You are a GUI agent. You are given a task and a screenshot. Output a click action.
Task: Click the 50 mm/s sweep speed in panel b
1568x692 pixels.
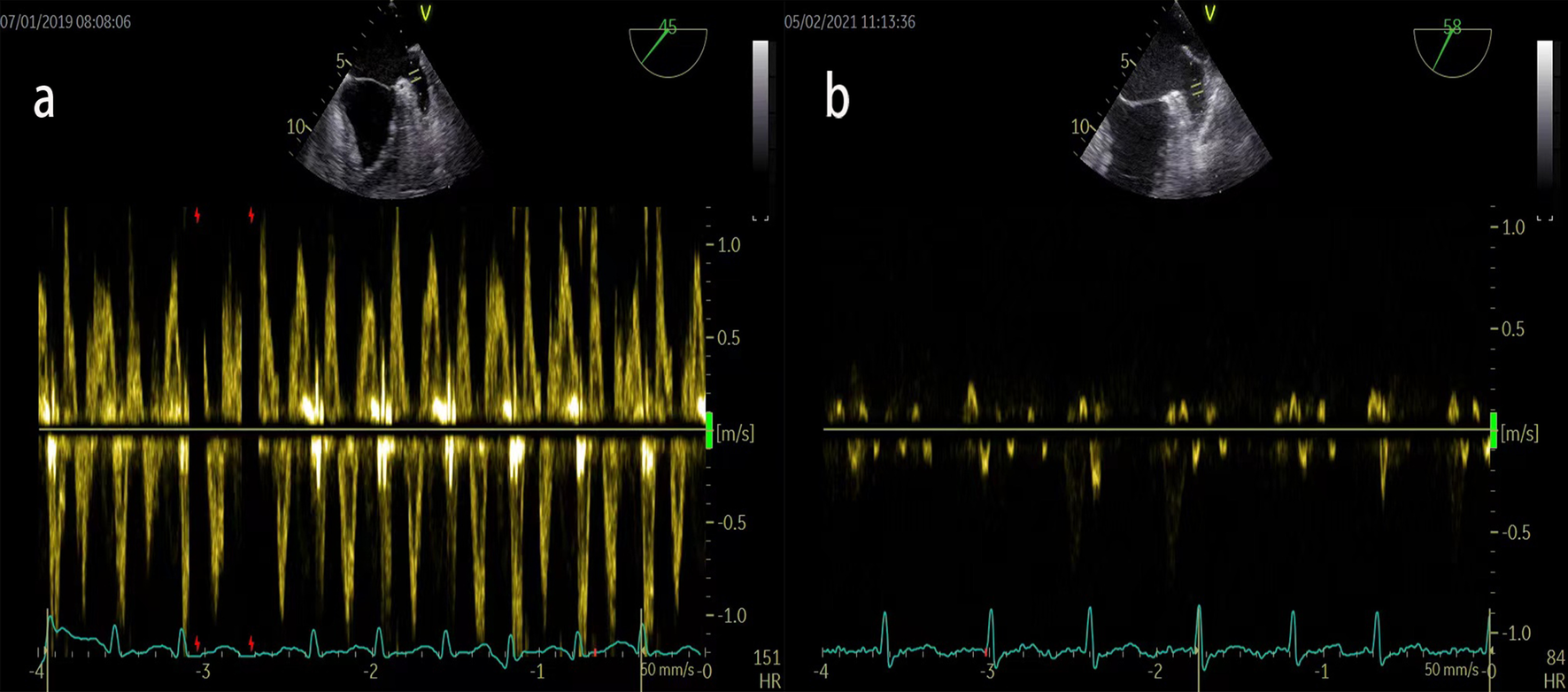click(x=1452, y=670)
